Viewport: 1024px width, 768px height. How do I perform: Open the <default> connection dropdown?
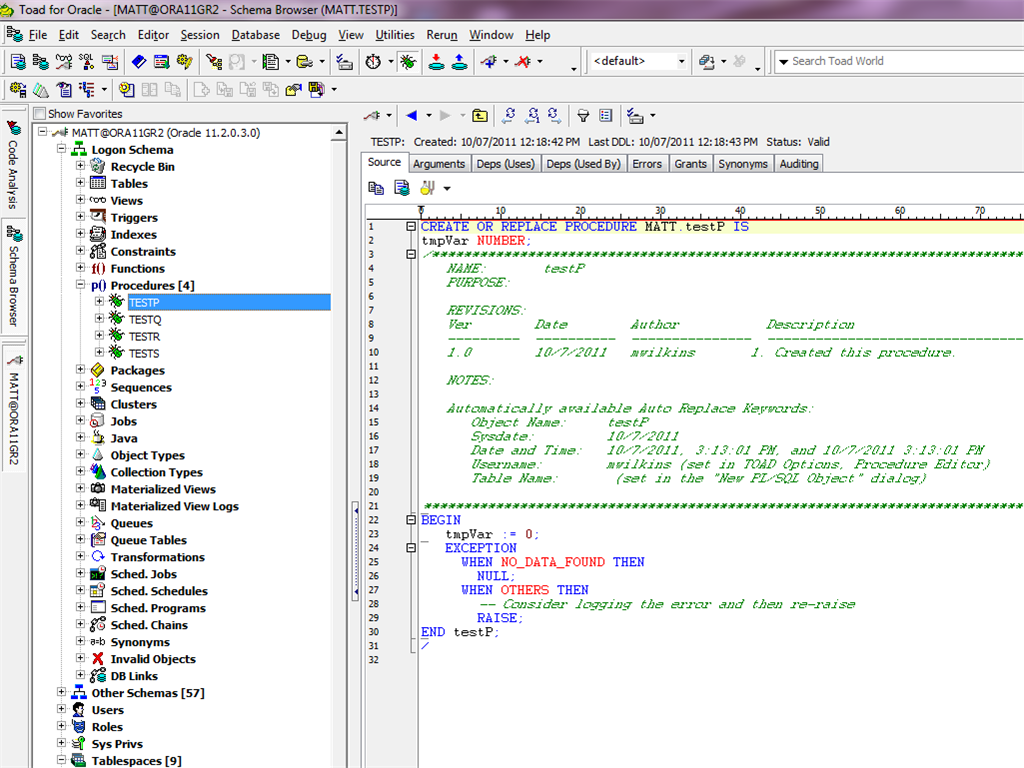(x=682, y=60)
